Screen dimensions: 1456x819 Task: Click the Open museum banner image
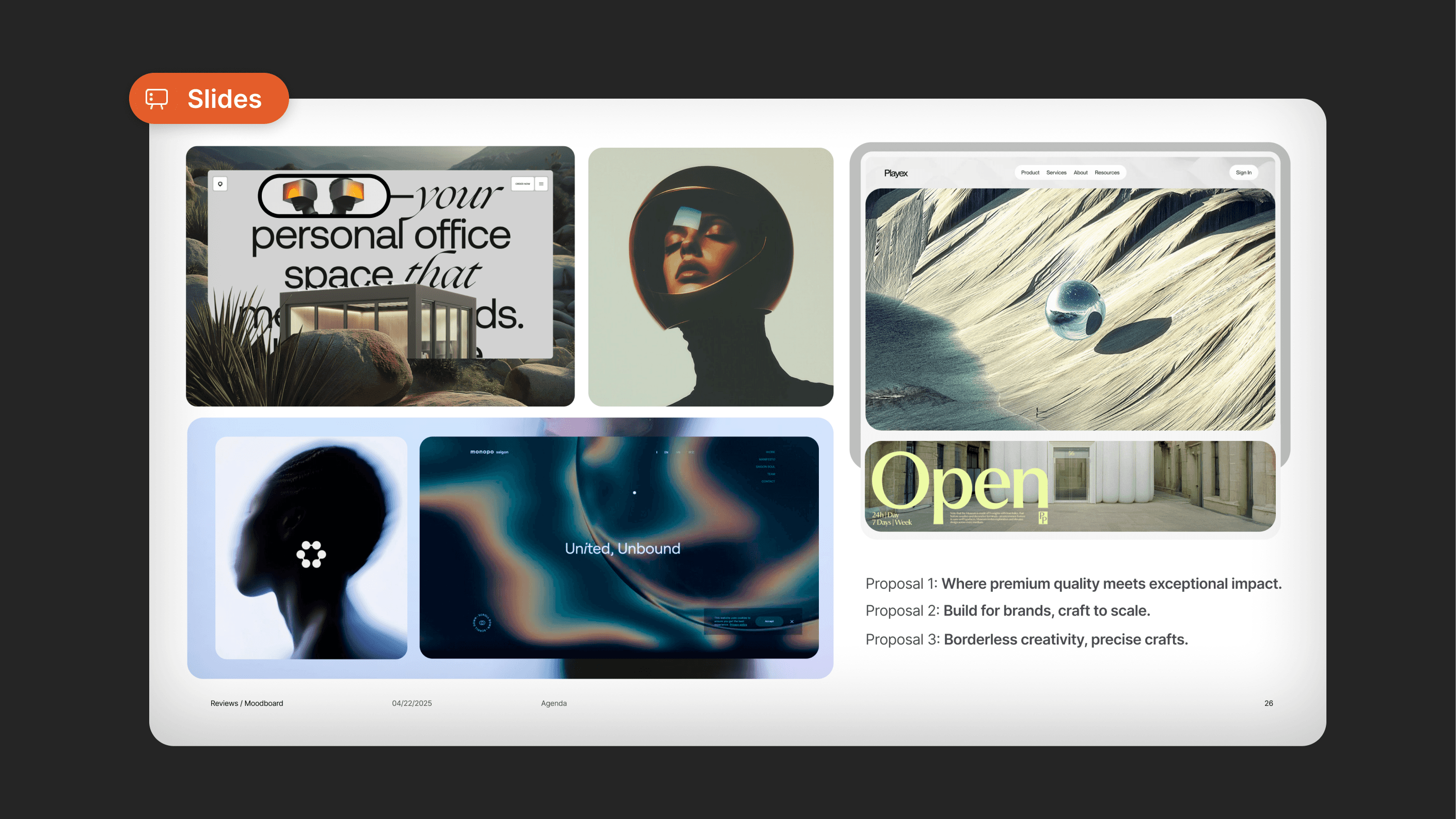coord(1070,486)
